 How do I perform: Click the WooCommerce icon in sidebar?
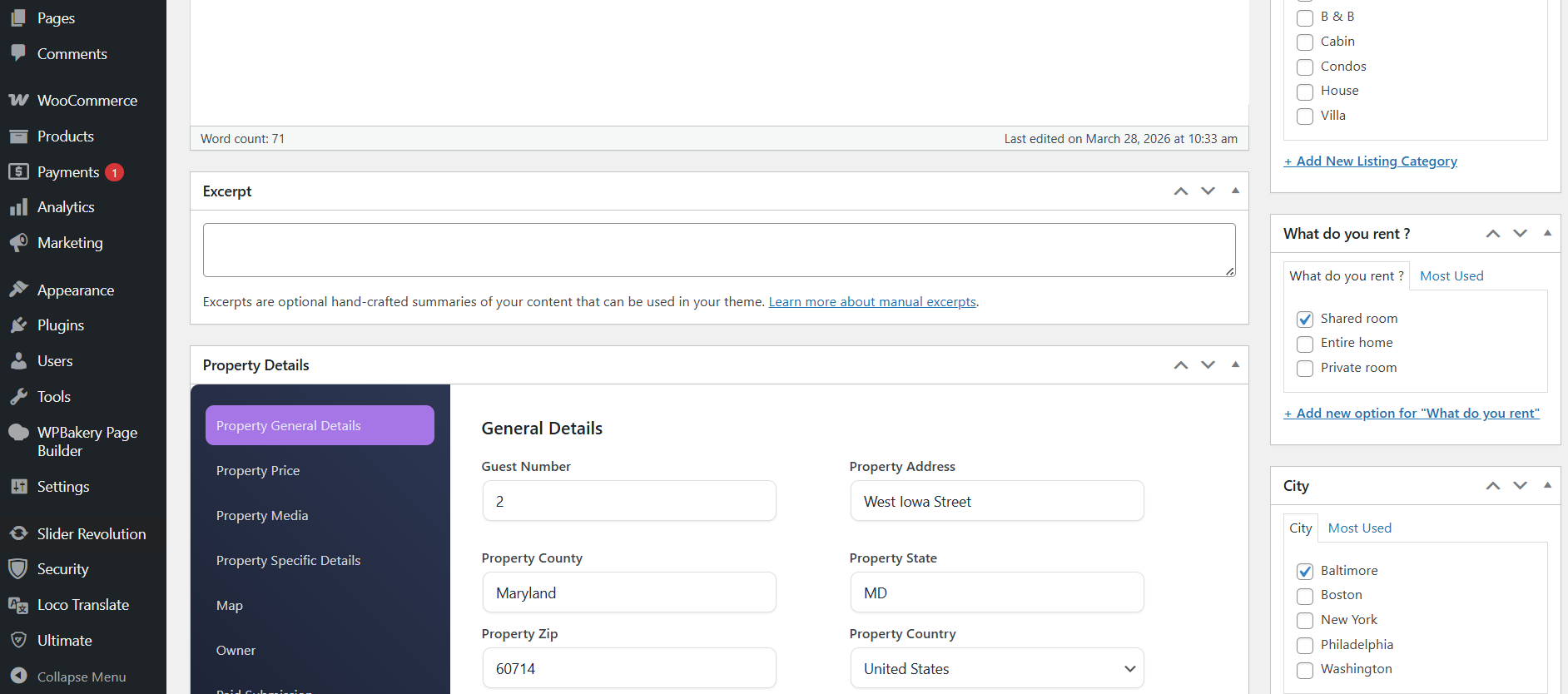(x=18, y=101)
